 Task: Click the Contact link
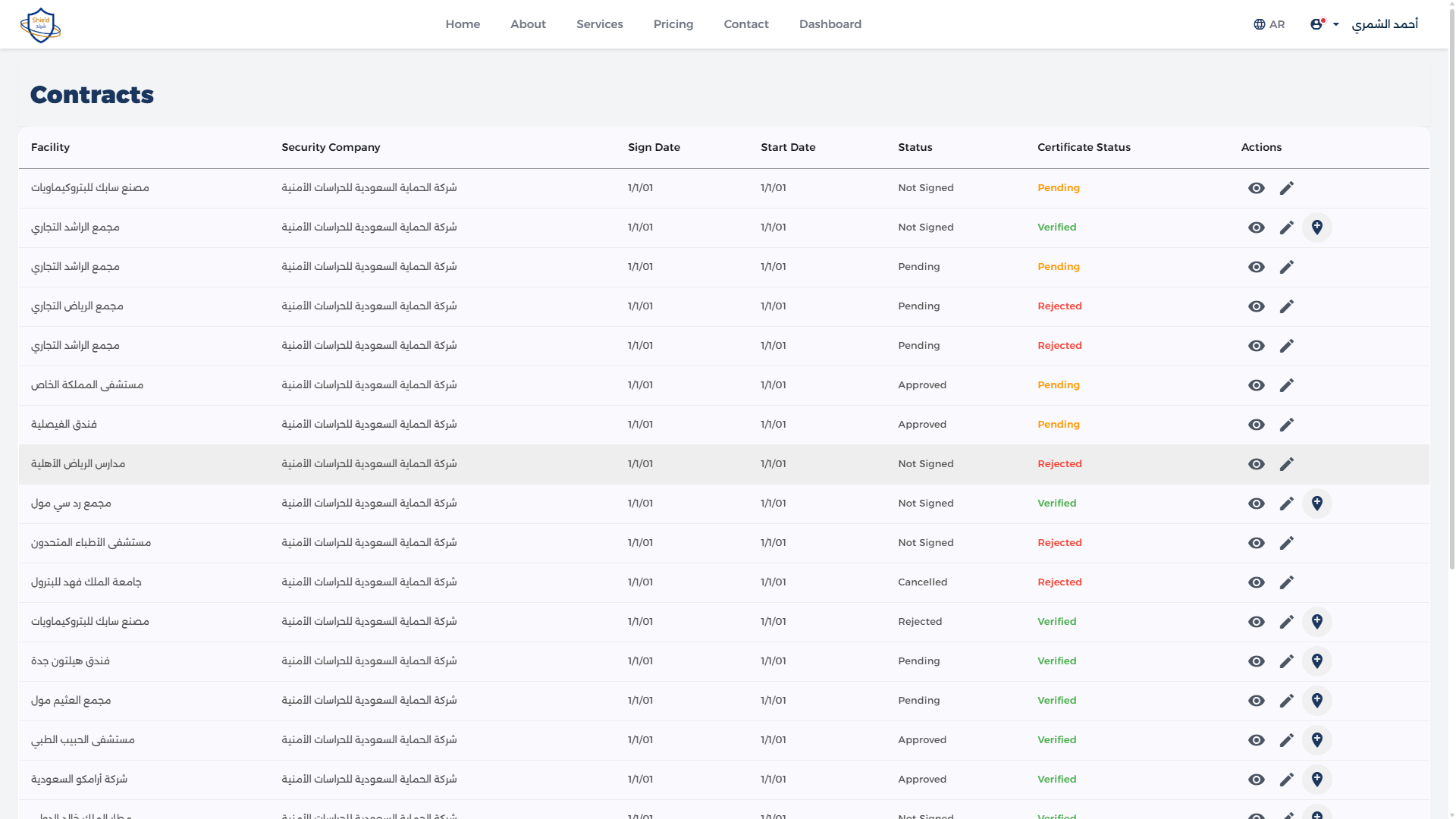745,24
